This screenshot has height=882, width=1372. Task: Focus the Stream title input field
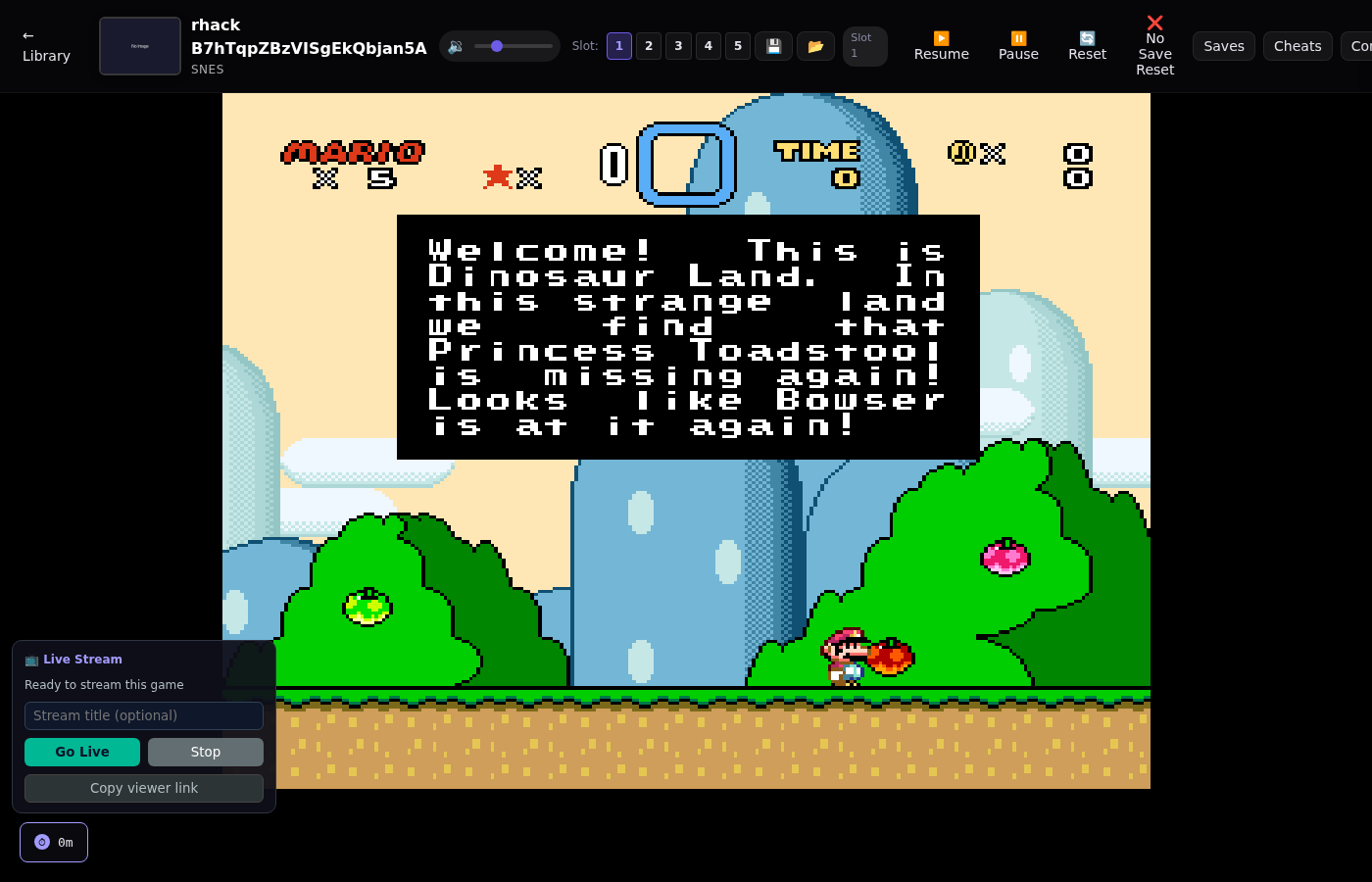pyautogui.click(x=144, y=715)
